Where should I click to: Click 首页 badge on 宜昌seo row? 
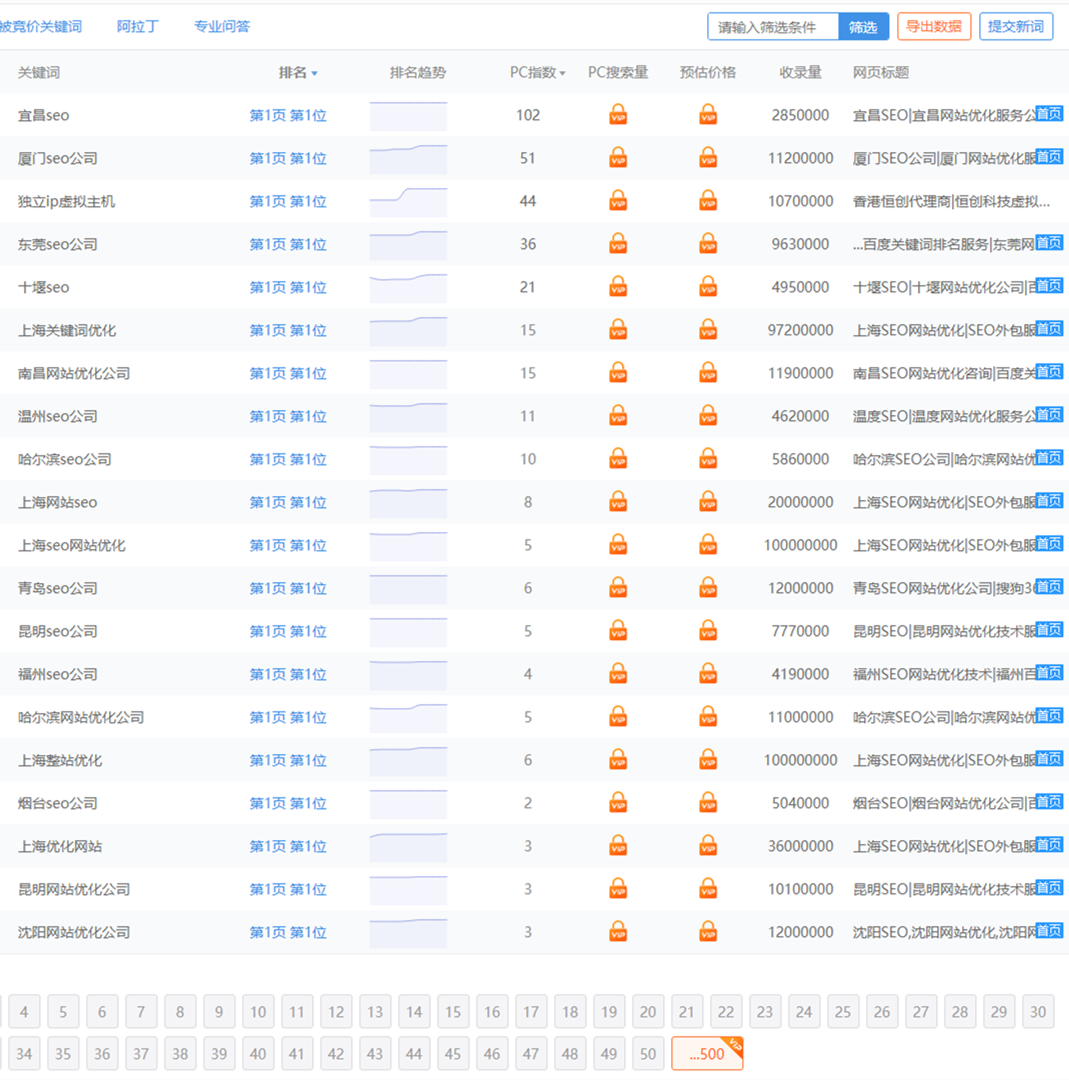pyautogui.click(x=1049, y=113)
